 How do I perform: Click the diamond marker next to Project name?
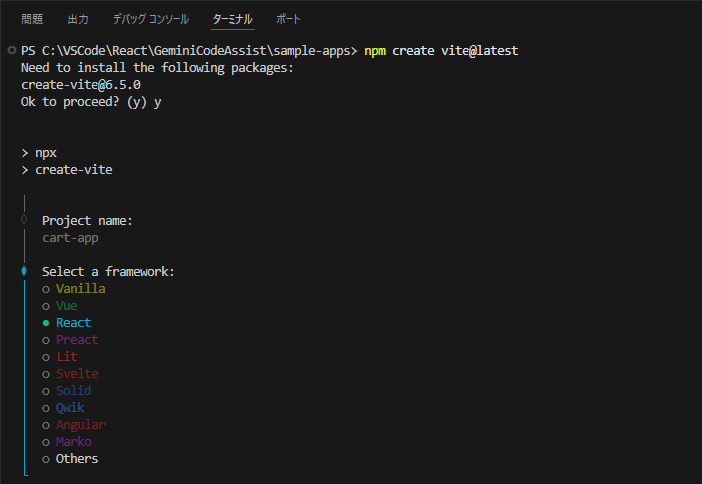(24, 219)
